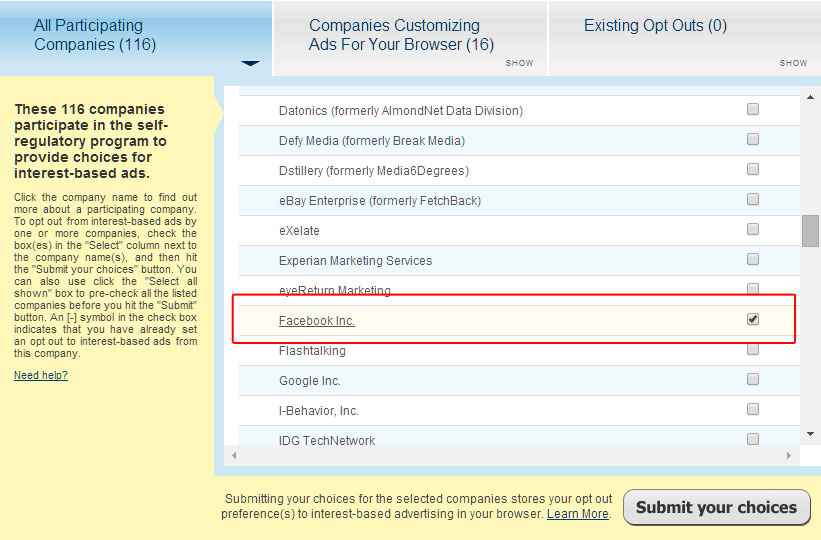Open All Participating Companies (116) tab
821x540 pixels.
click(x=136, y=38)
